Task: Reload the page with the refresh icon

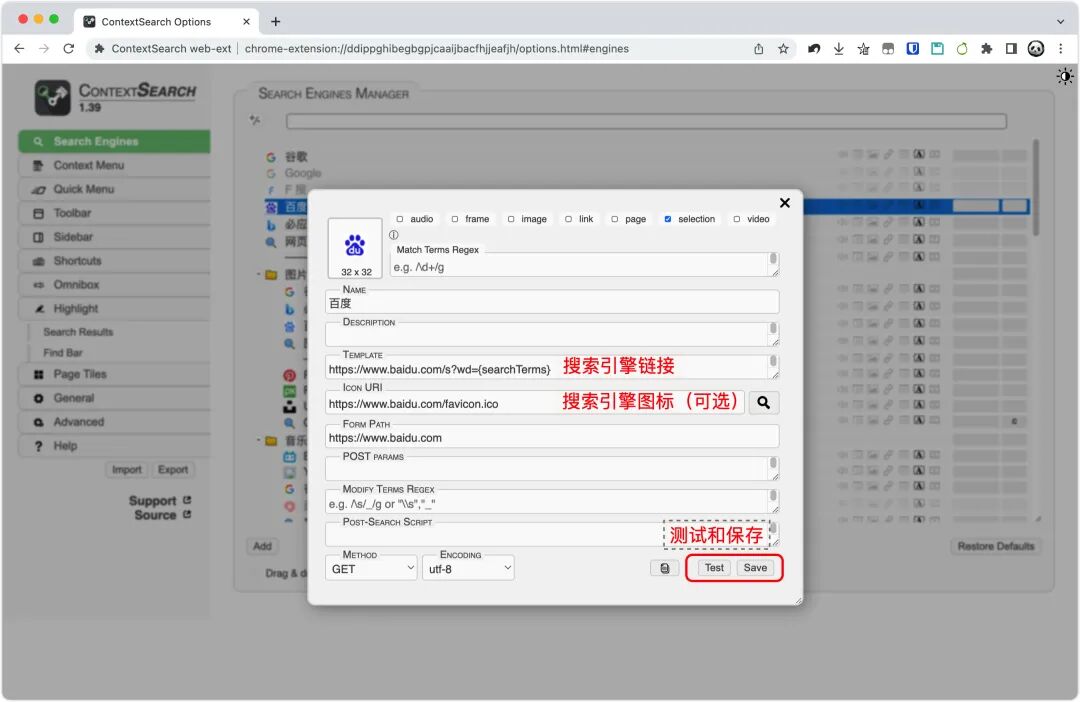Action: coord(68,49)
